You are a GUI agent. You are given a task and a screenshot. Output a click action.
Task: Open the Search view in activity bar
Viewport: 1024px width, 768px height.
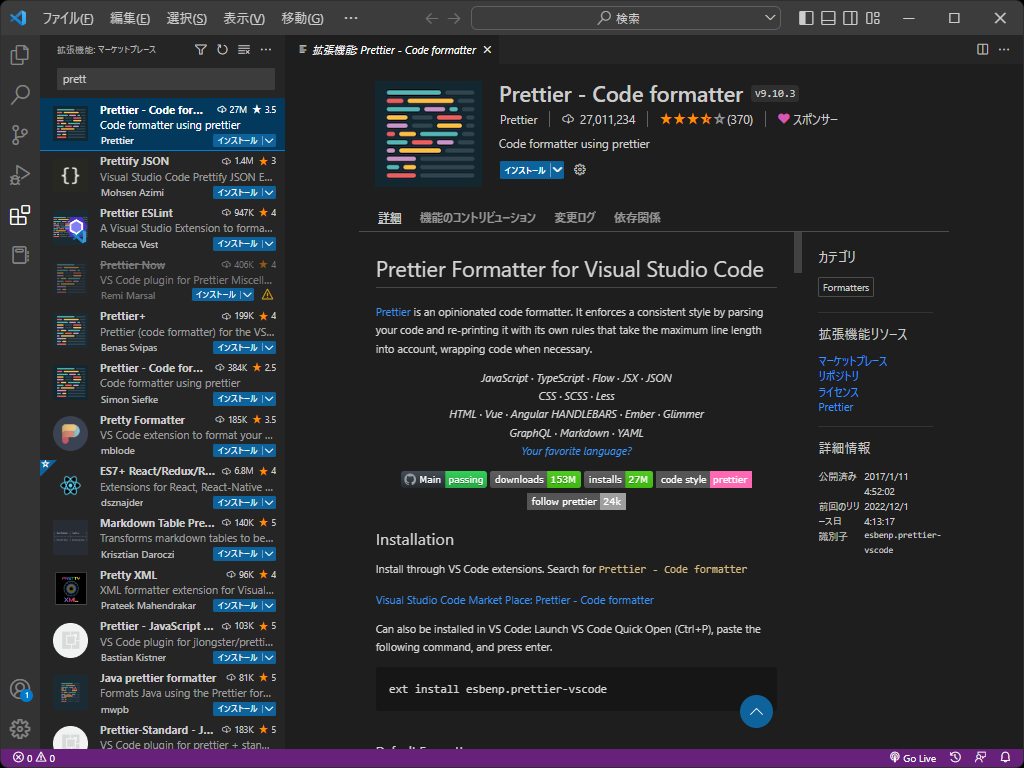20,95
